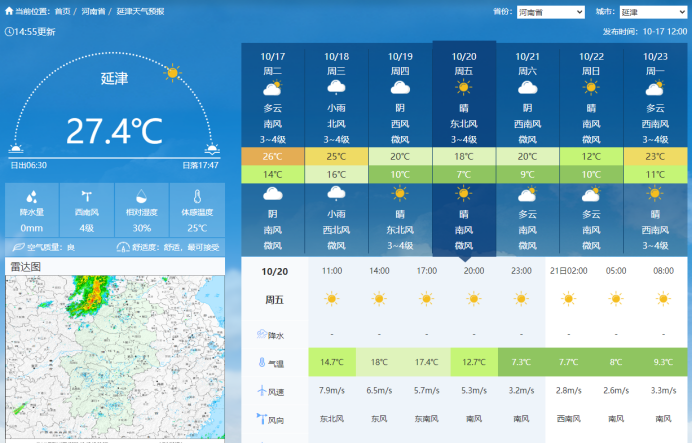Viewport: 692px width, 443px height.
Task: Click the hourly temperature row thermometer icon
Action: coord(262,362)
